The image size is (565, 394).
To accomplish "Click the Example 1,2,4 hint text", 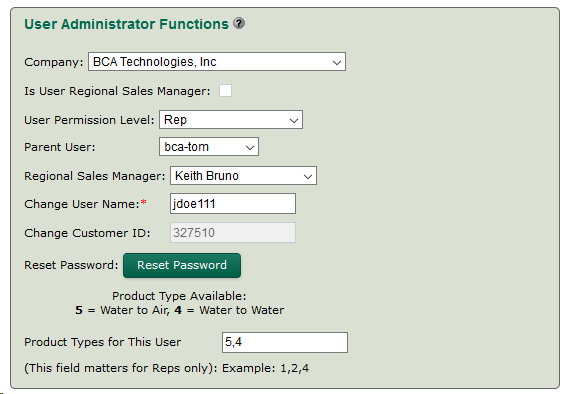I will pos(266,368).
